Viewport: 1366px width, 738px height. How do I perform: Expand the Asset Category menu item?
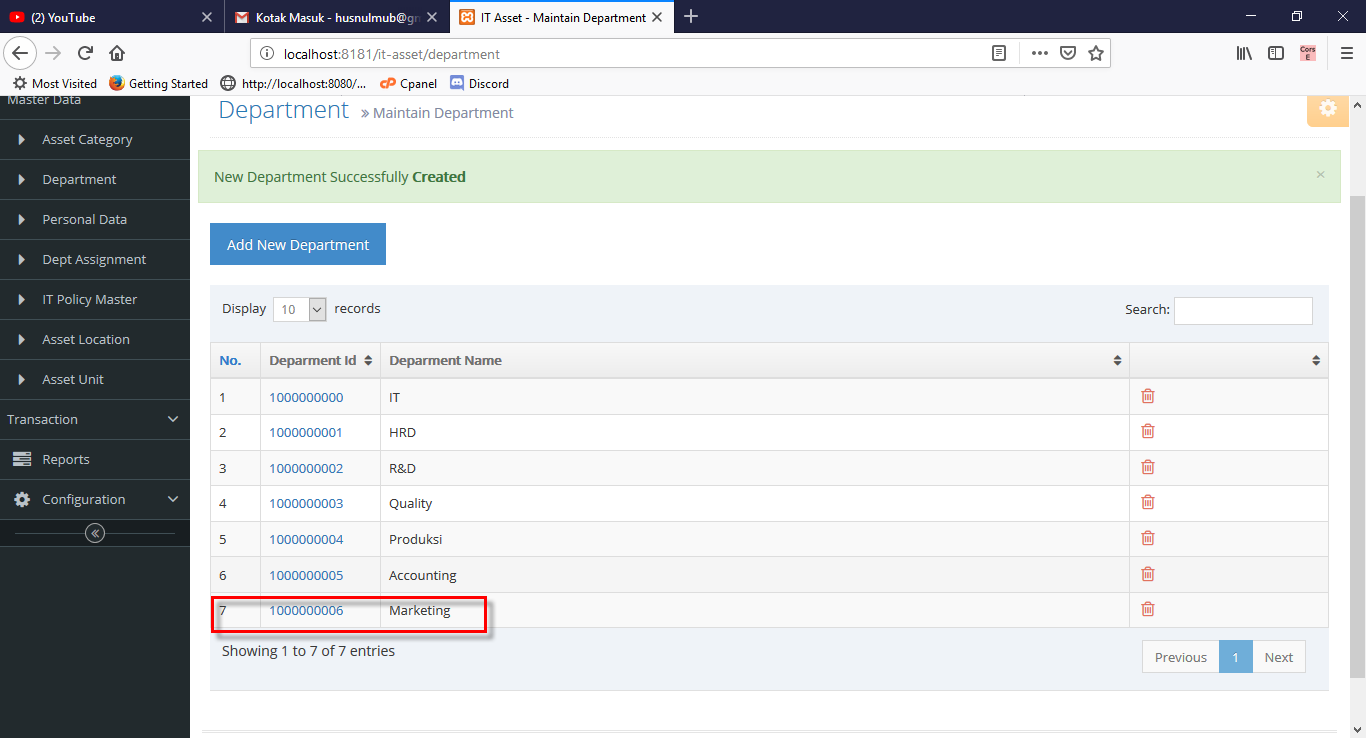click(88, 139)
